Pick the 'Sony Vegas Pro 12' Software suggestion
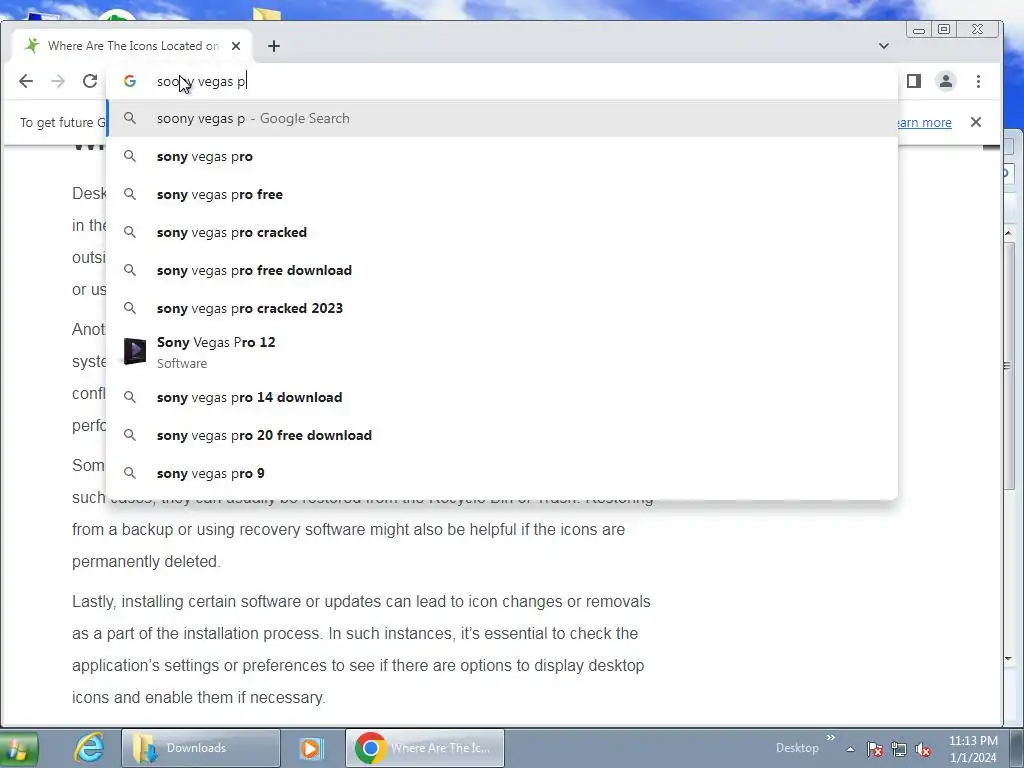This screenshot has width=1024, height=768. coord(502,352)
